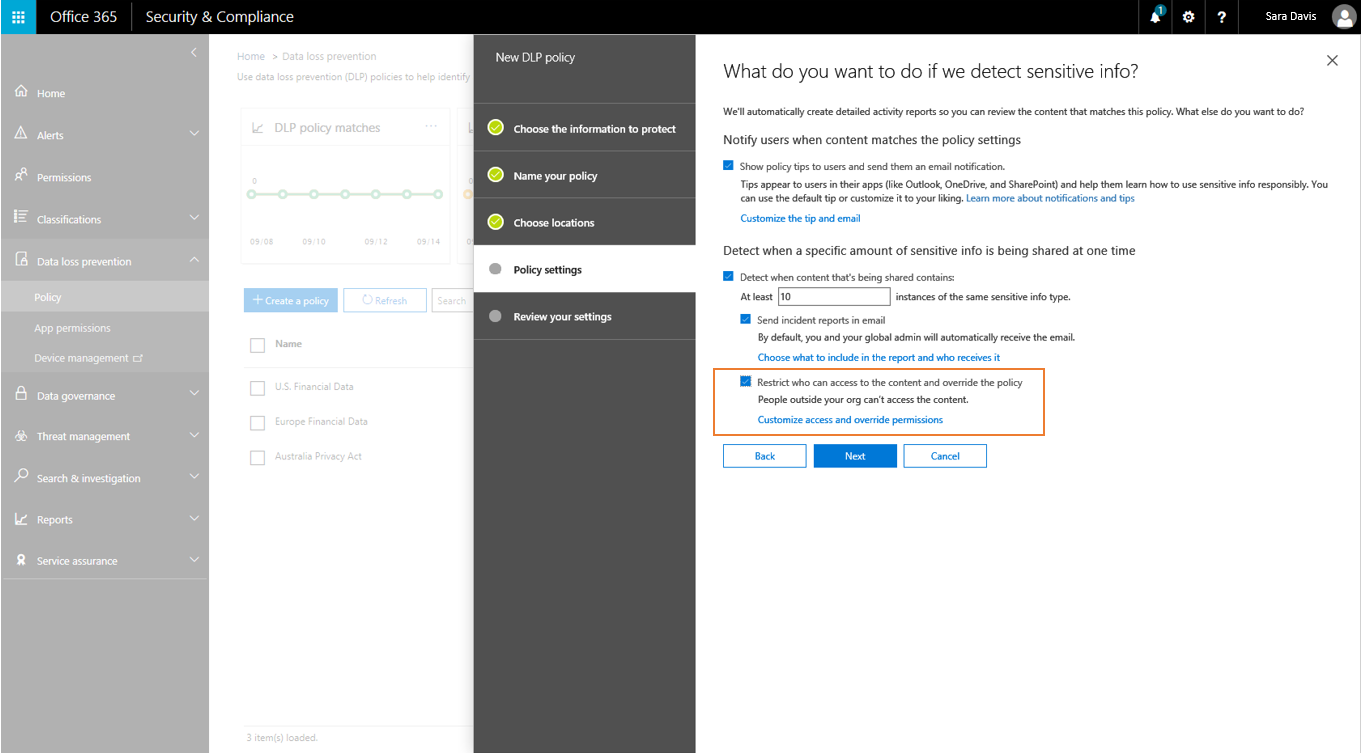Viewport: 1361px width, 753px height.
Task: Open Customize access and override permissions
Action: 849,419
